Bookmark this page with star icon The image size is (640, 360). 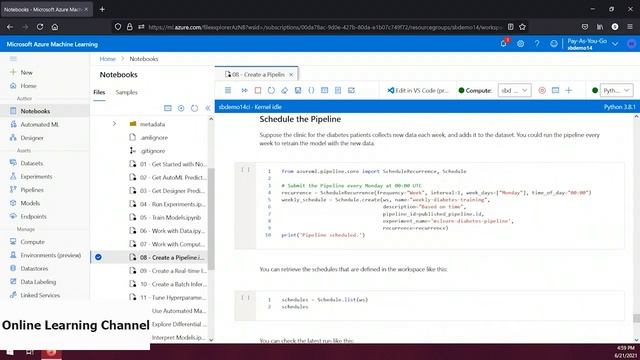522,27
